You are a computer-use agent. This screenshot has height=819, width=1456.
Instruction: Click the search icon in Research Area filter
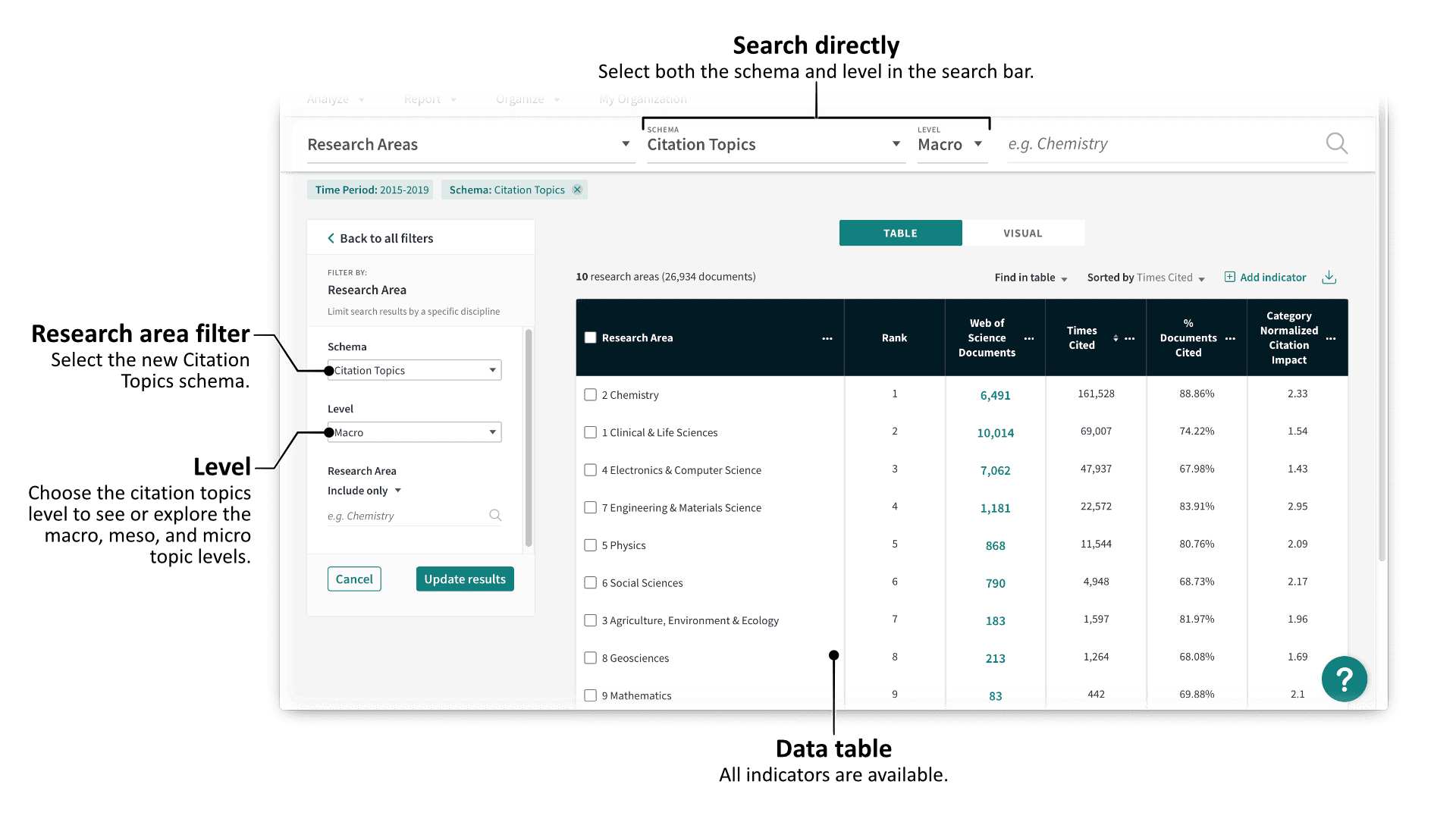[x=495, y=515]
